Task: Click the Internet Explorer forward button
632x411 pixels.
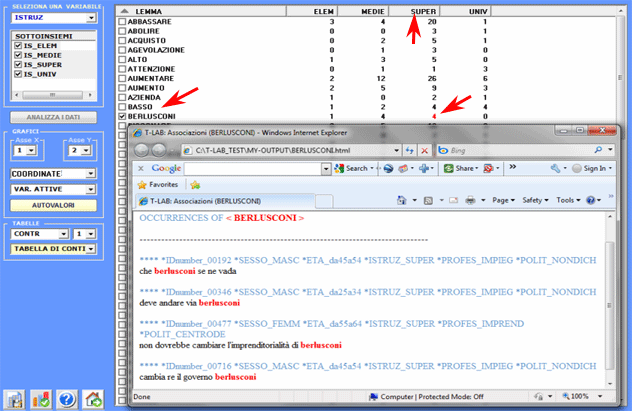Action: pos(158,150)
